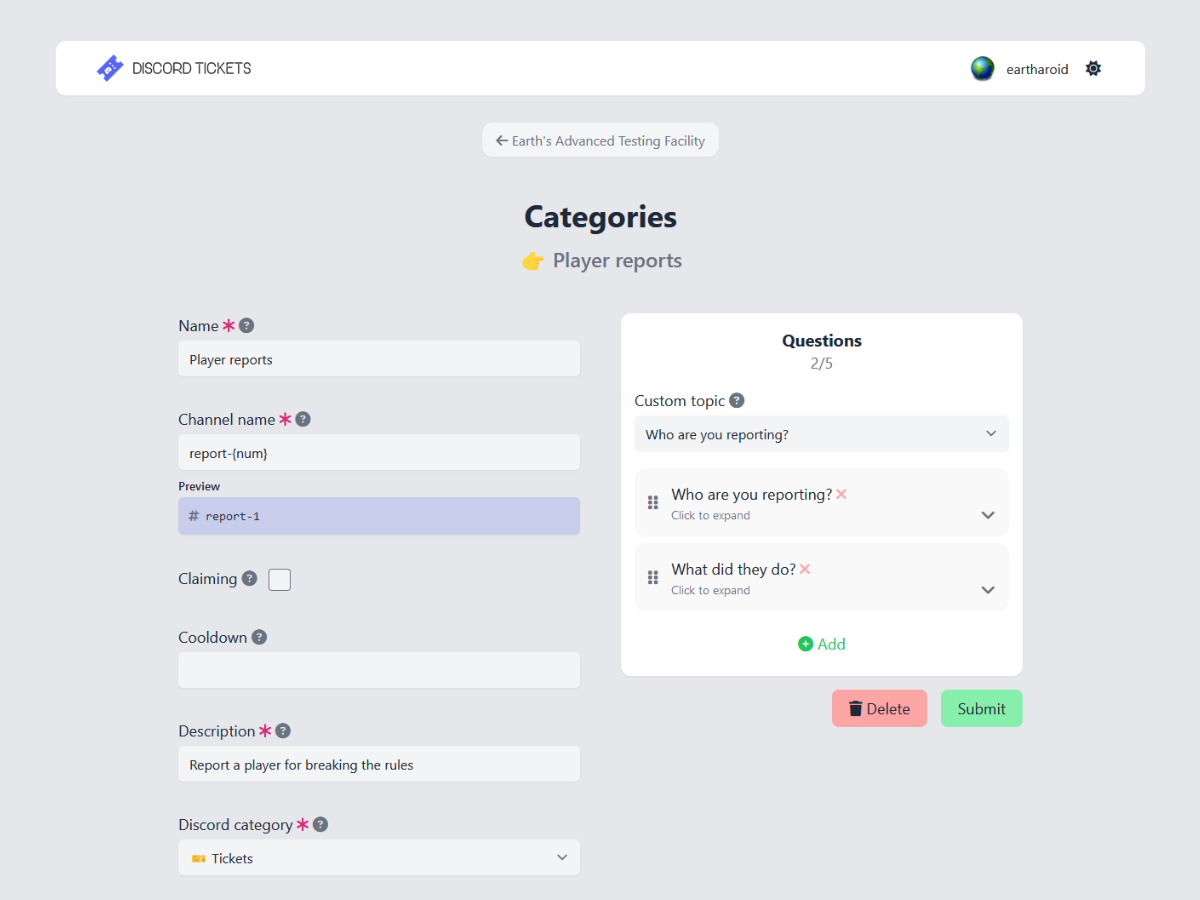The image size is (1200, 900).
Task: Remove the "What did they do?" question
Action: (805, 569)
